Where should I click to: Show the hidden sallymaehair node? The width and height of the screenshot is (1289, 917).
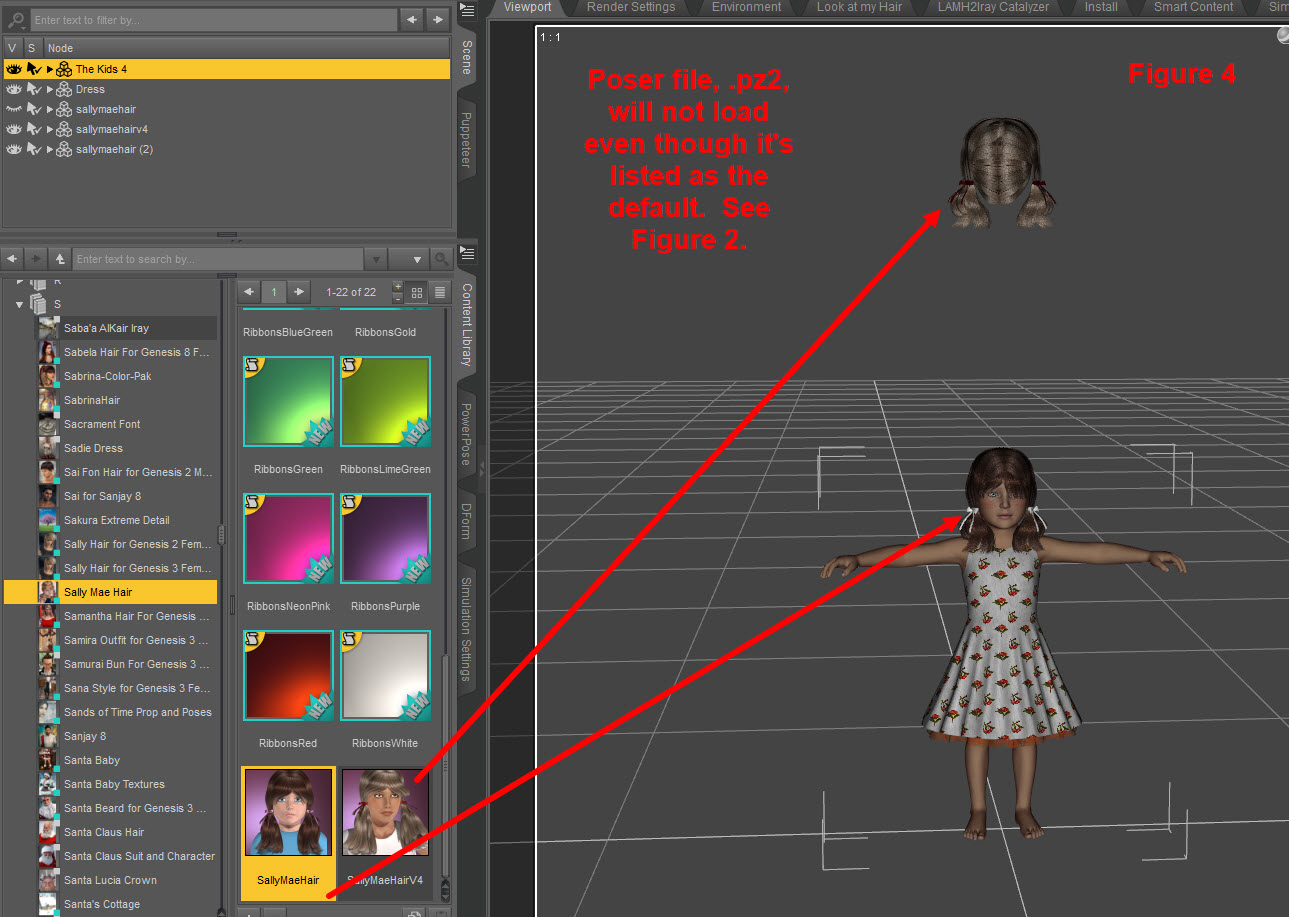(x=13, y=109)
